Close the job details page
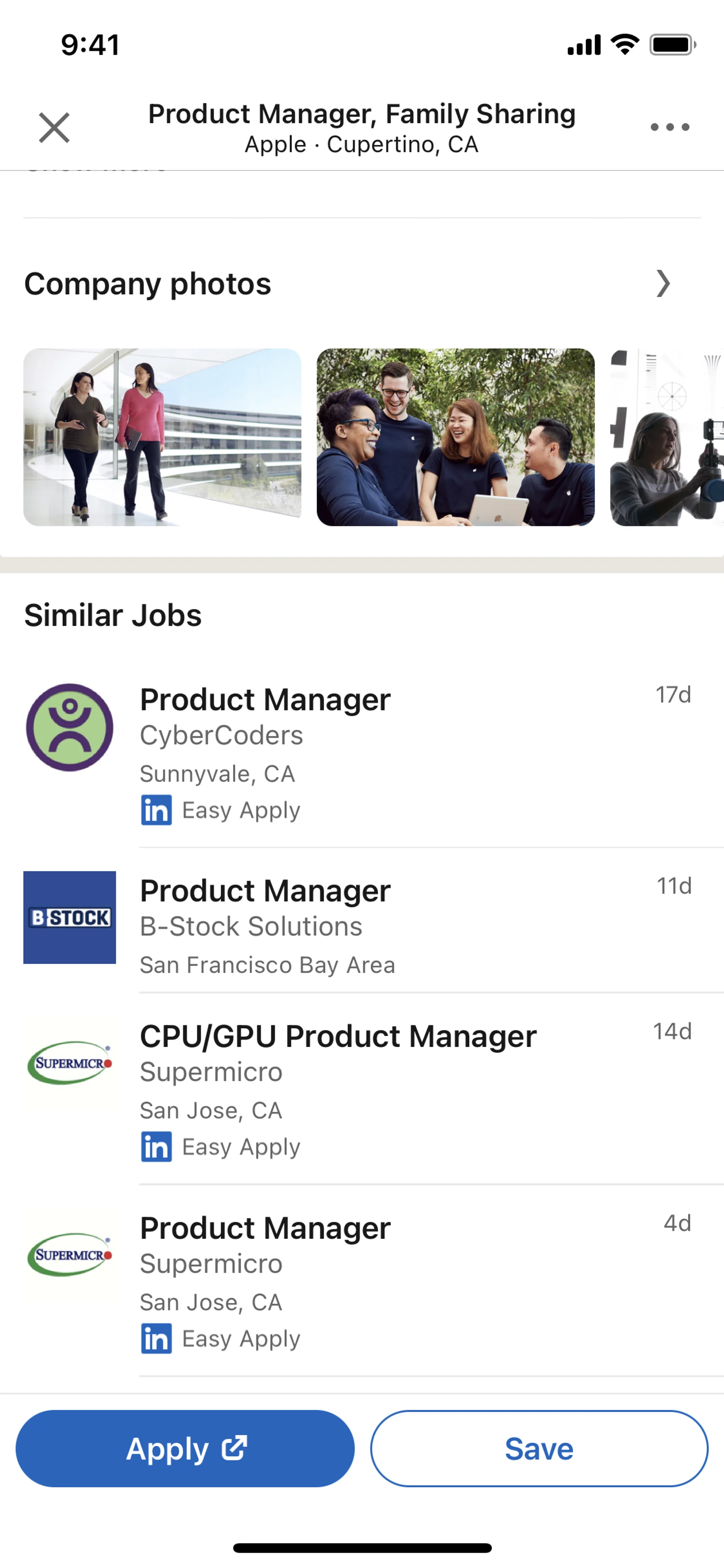 point(54,128)
